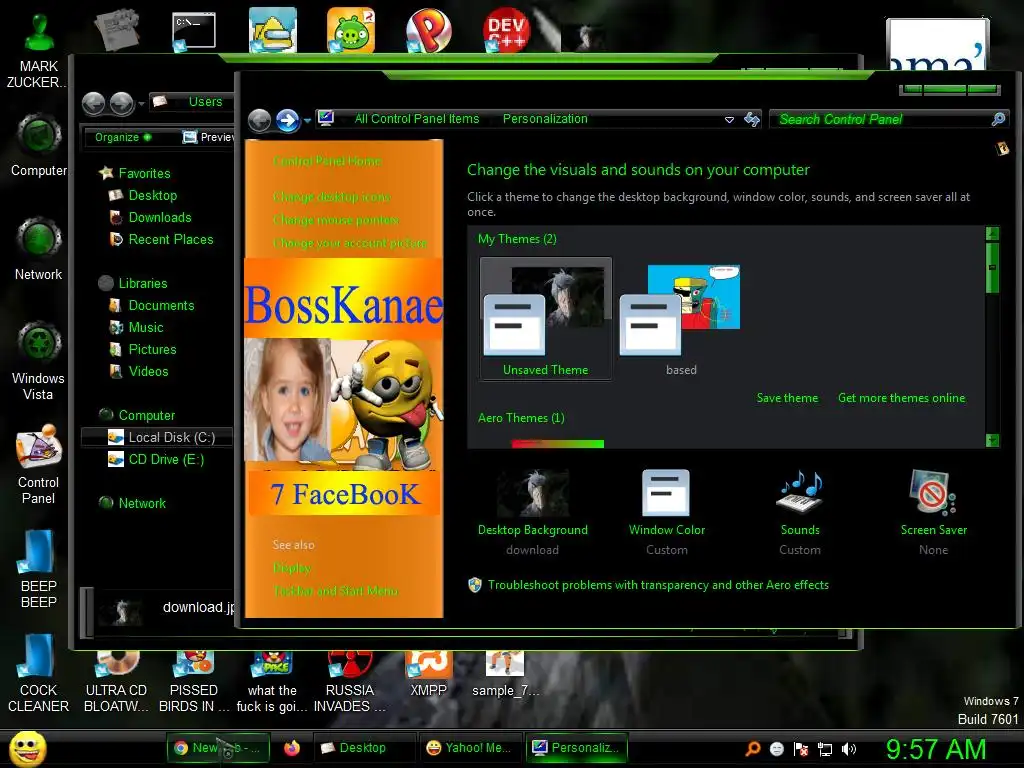Image resolution: width=1024 pixels, height=768 pixels.
Task: Click Get more themes online link
Action: tap(901, 398)
